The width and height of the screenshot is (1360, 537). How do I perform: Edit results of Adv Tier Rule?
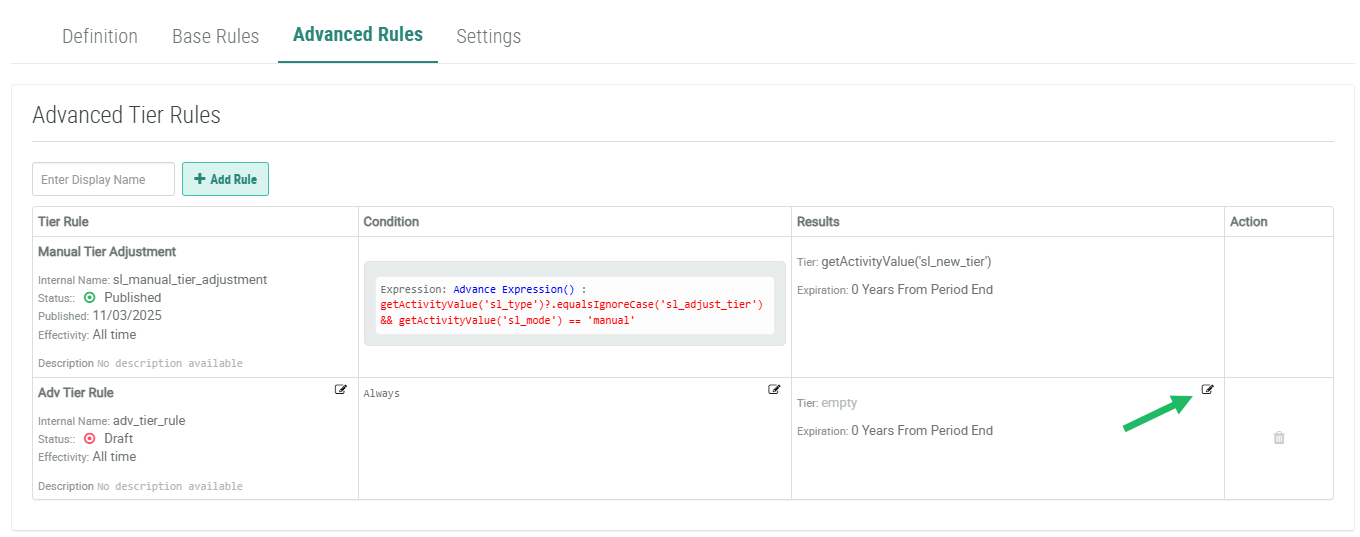pyautogui.click(x=1207, y=390)
